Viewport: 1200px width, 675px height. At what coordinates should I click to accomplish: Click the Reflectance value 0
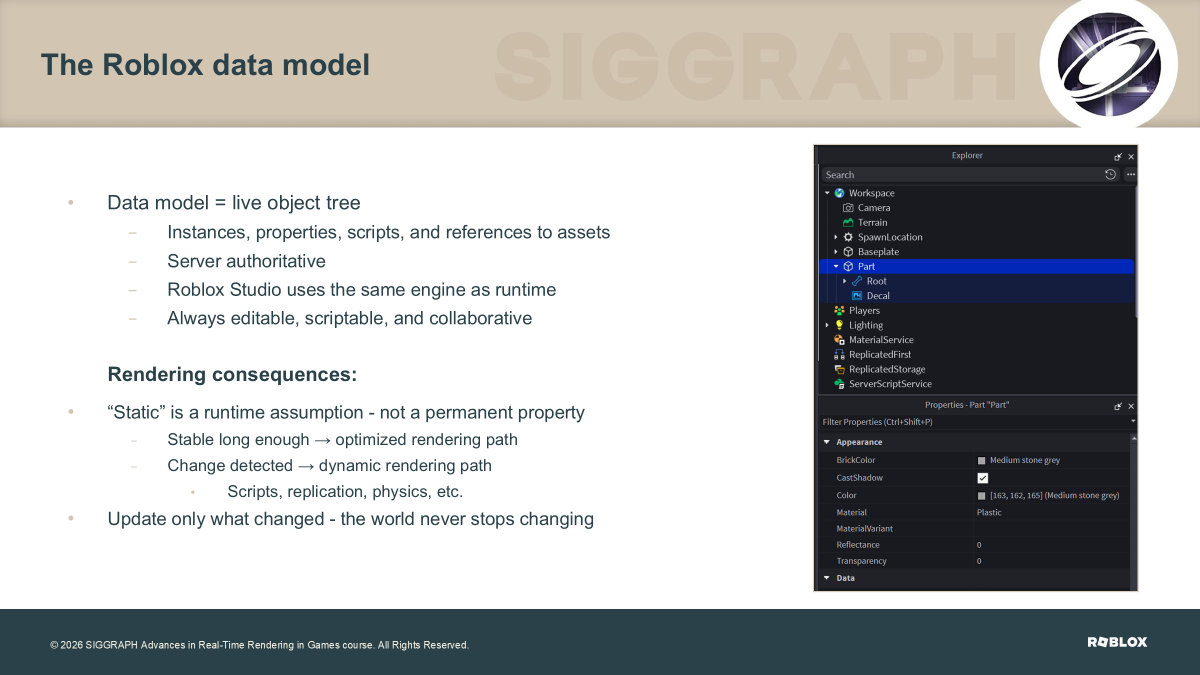click(979, 545)
